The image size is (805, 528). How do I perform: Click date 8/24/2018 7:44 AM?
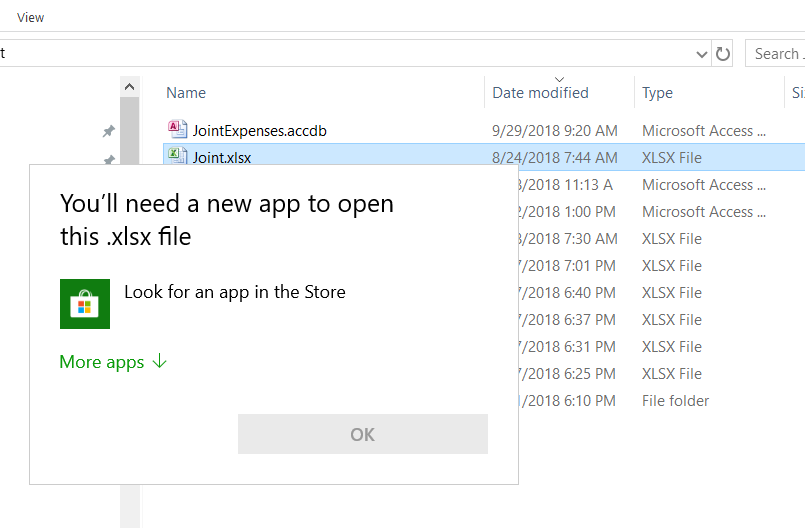tap(554, 158)
